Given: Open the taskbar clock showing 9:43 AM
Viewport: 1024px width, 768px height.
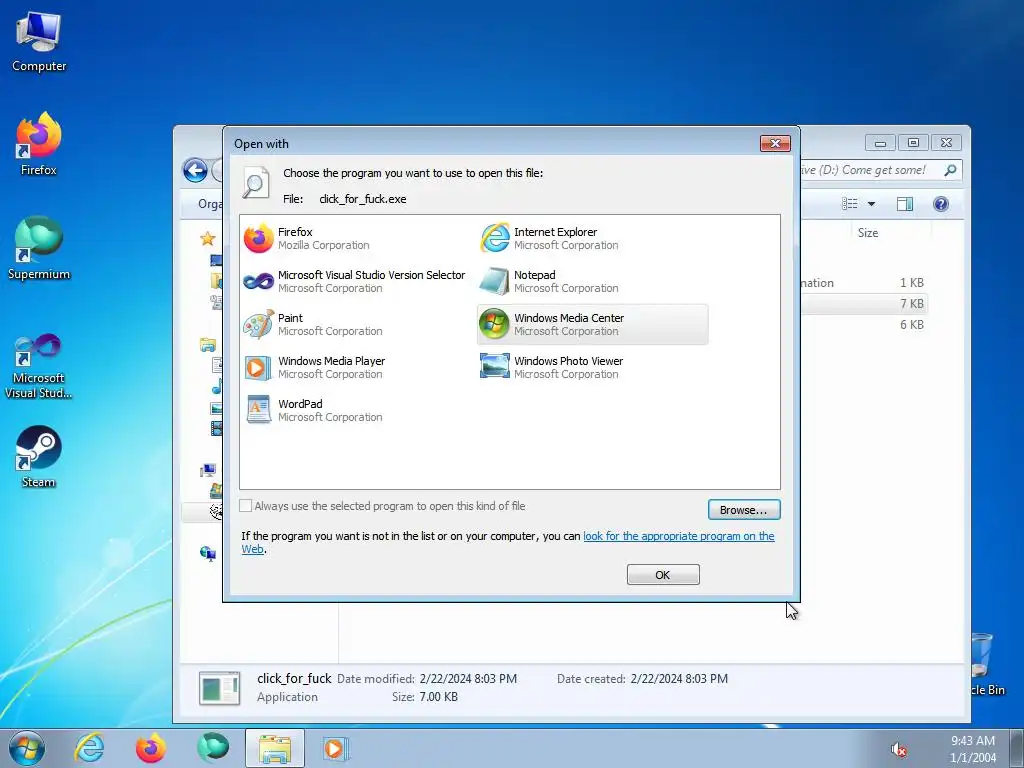Looking at the screenshot, I should (x=973, y=749).
